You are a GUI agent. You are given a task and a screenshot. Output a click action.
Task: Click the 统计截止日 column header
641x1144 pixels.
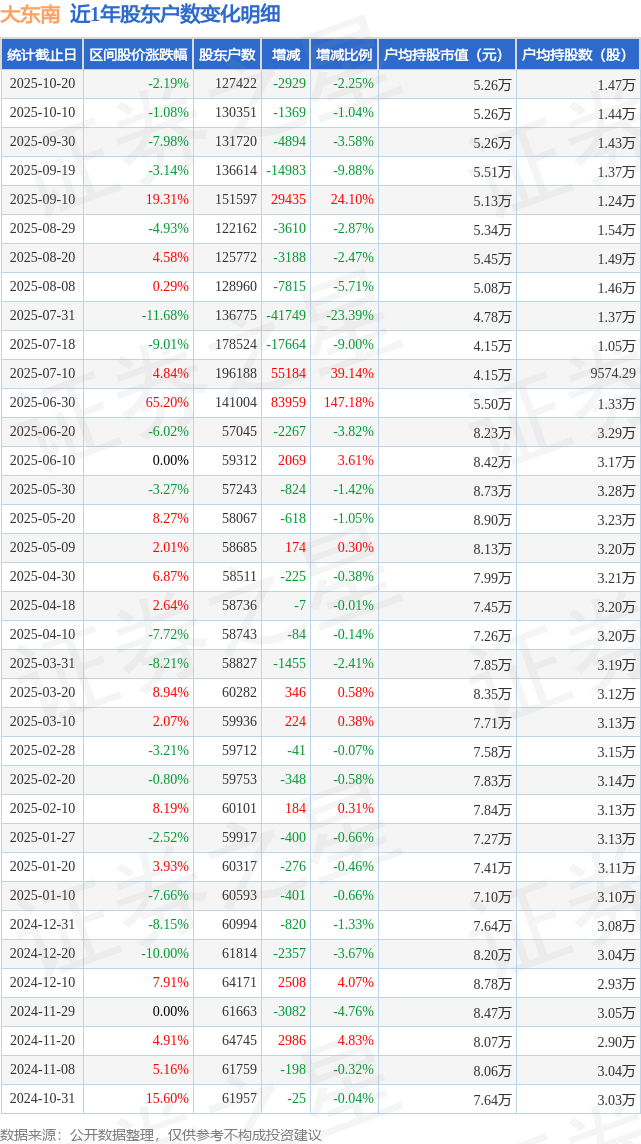pos(42,55)
